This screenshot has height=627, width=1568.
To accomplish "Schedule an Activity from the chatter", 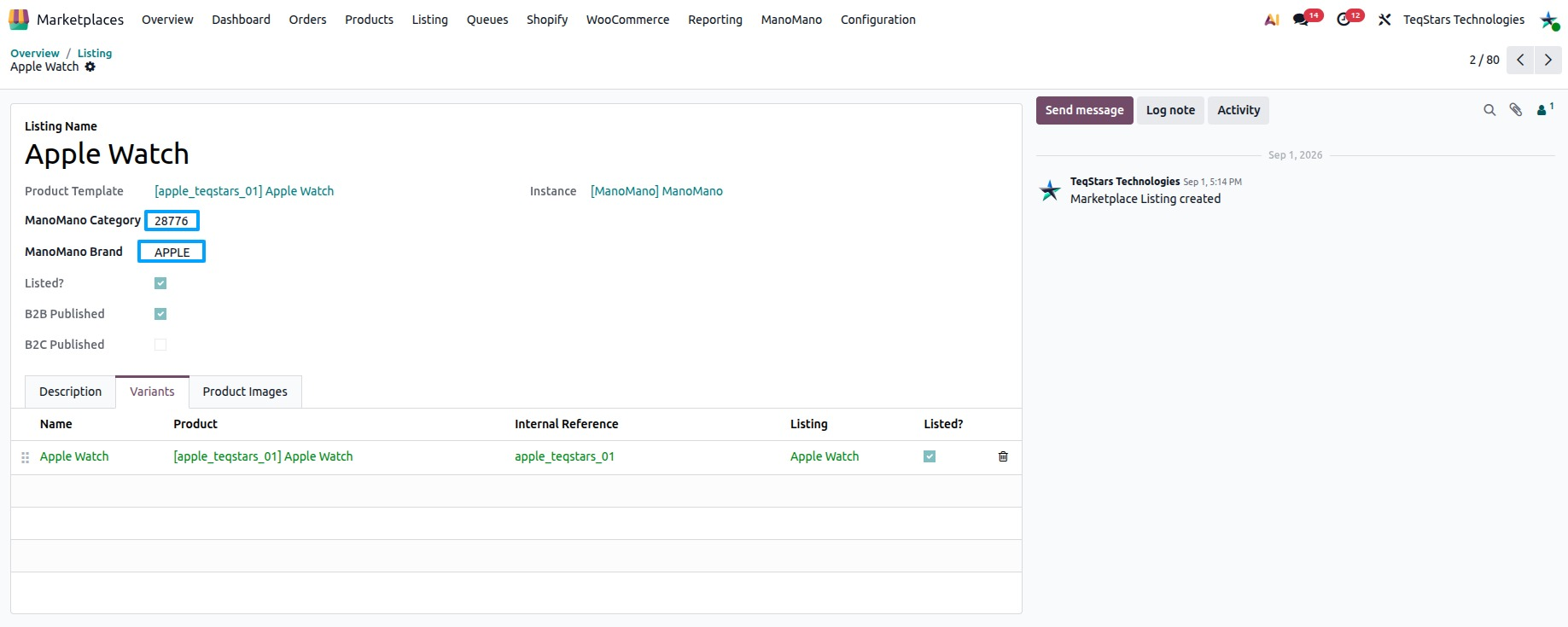I will pos(1239,110).
